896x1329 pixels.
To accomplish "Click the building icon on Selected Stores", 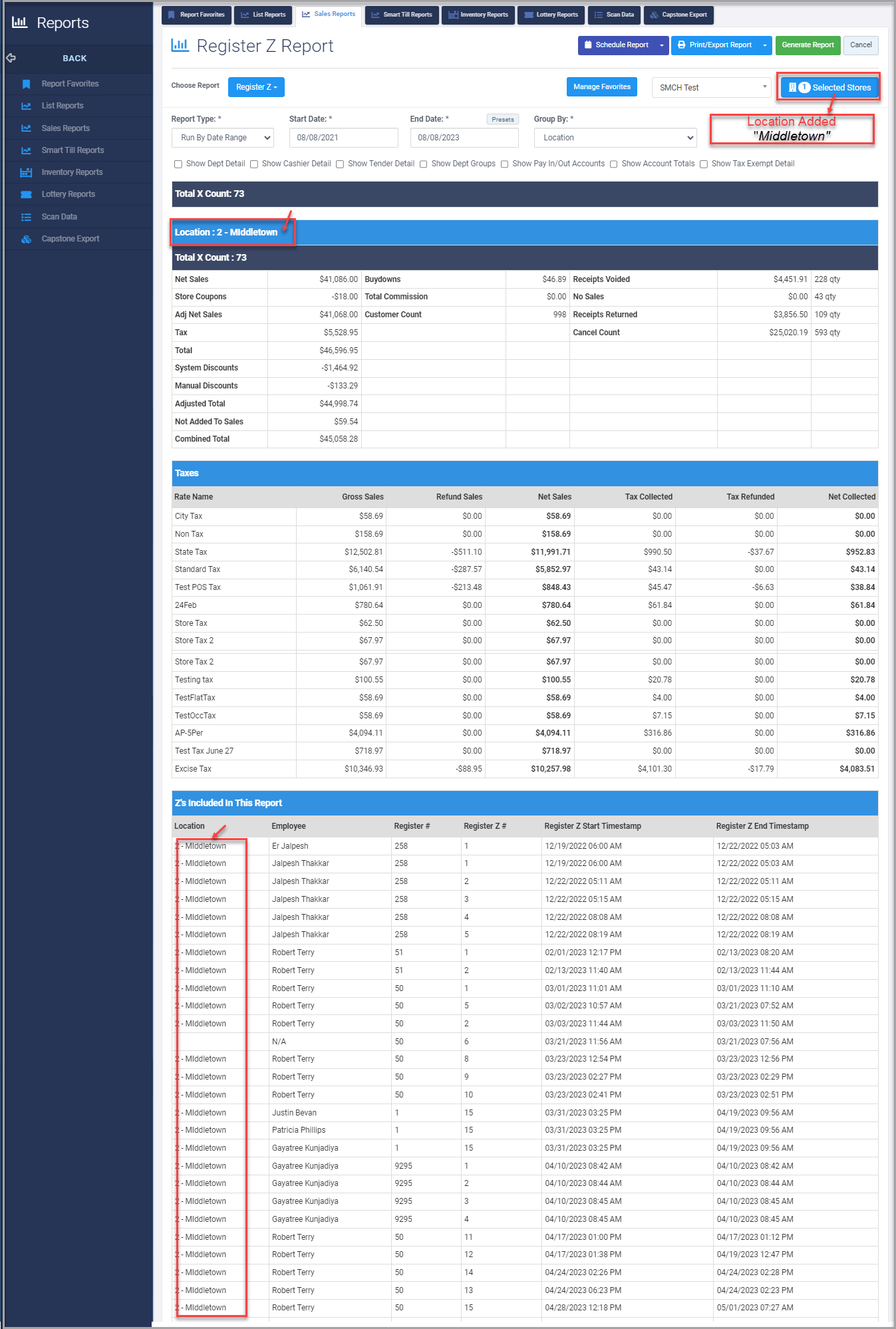I will click(792, 87).
